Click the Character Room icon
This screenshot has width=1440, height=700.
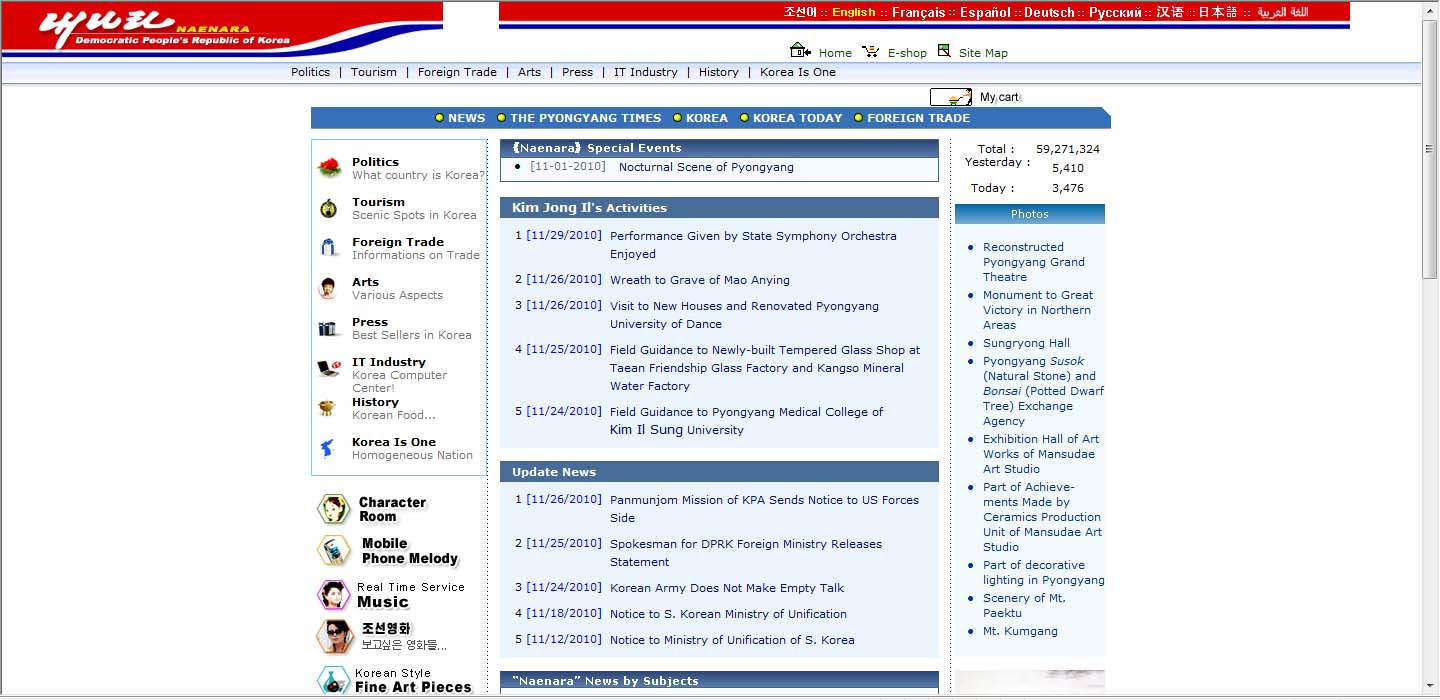[334, 509]
